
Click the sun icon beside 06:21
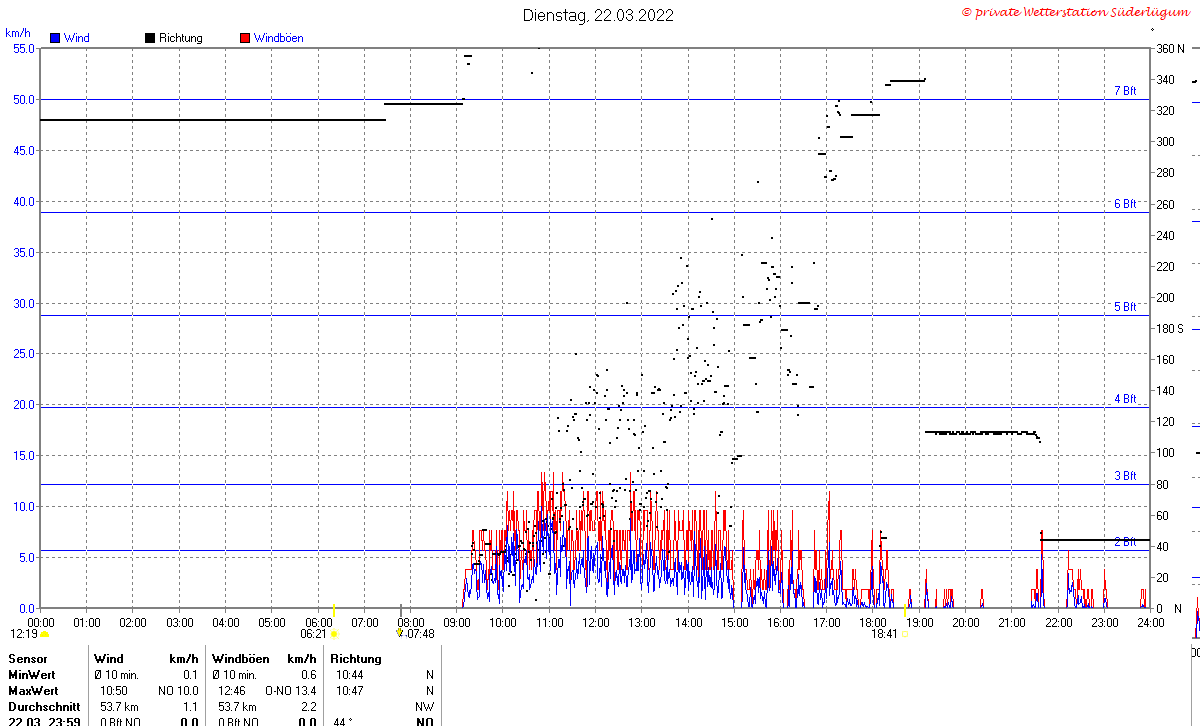334,634
